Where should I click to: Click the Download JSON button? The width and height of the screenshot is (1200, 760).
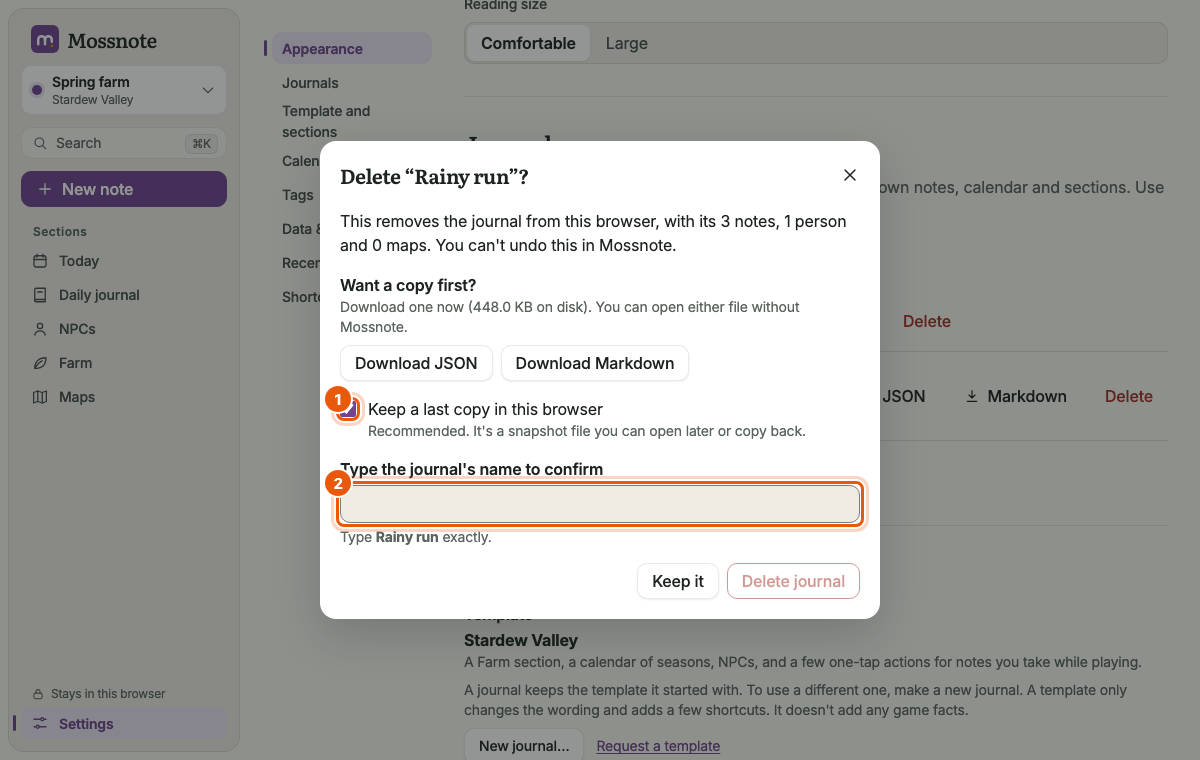(416, 363)
